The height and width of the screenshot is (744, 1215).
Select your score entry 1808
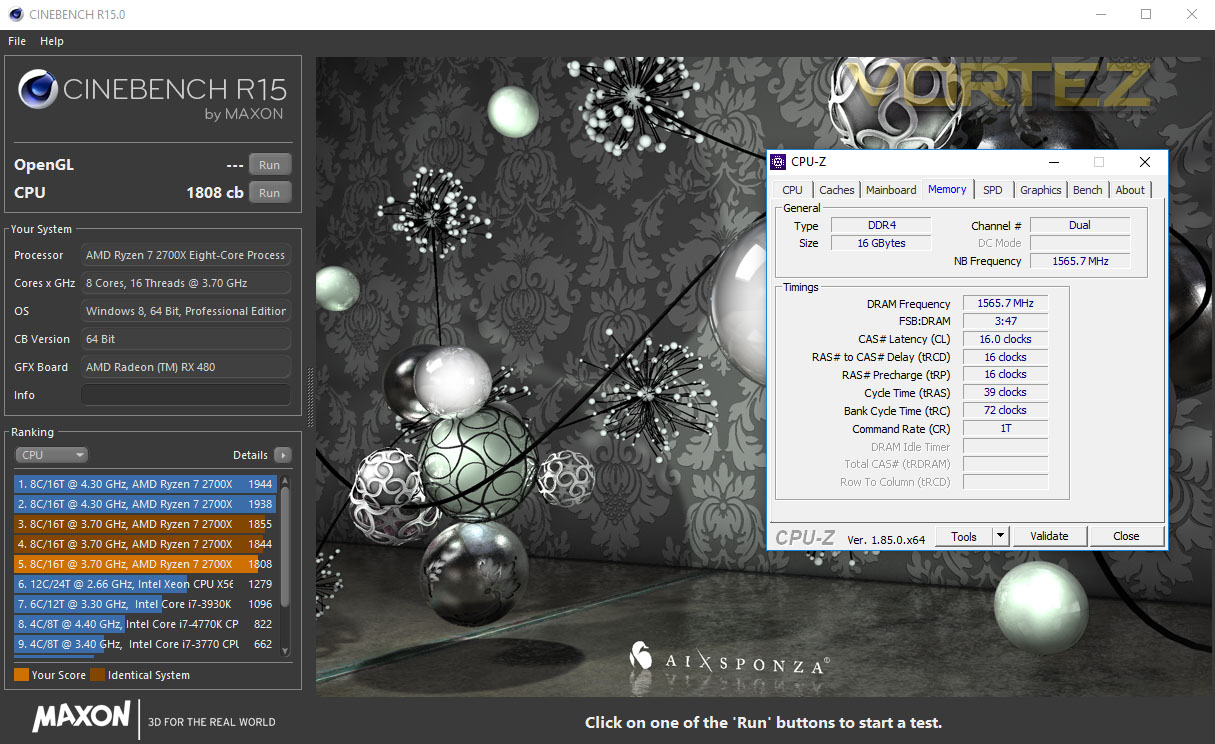[x=146, y=564]
